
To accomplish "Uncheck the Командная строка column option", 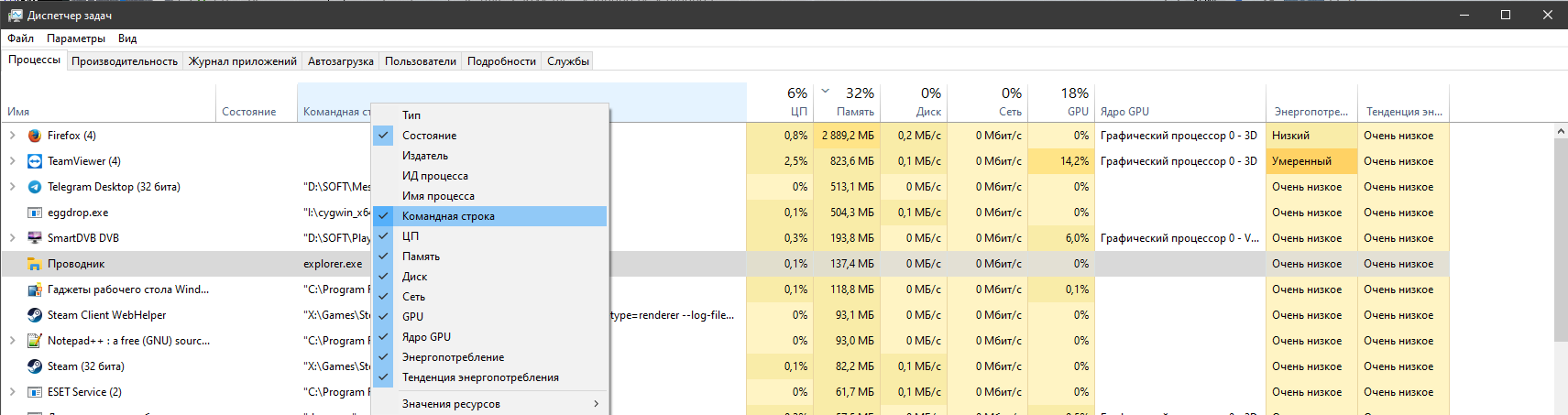I will (x=448, y=216).
